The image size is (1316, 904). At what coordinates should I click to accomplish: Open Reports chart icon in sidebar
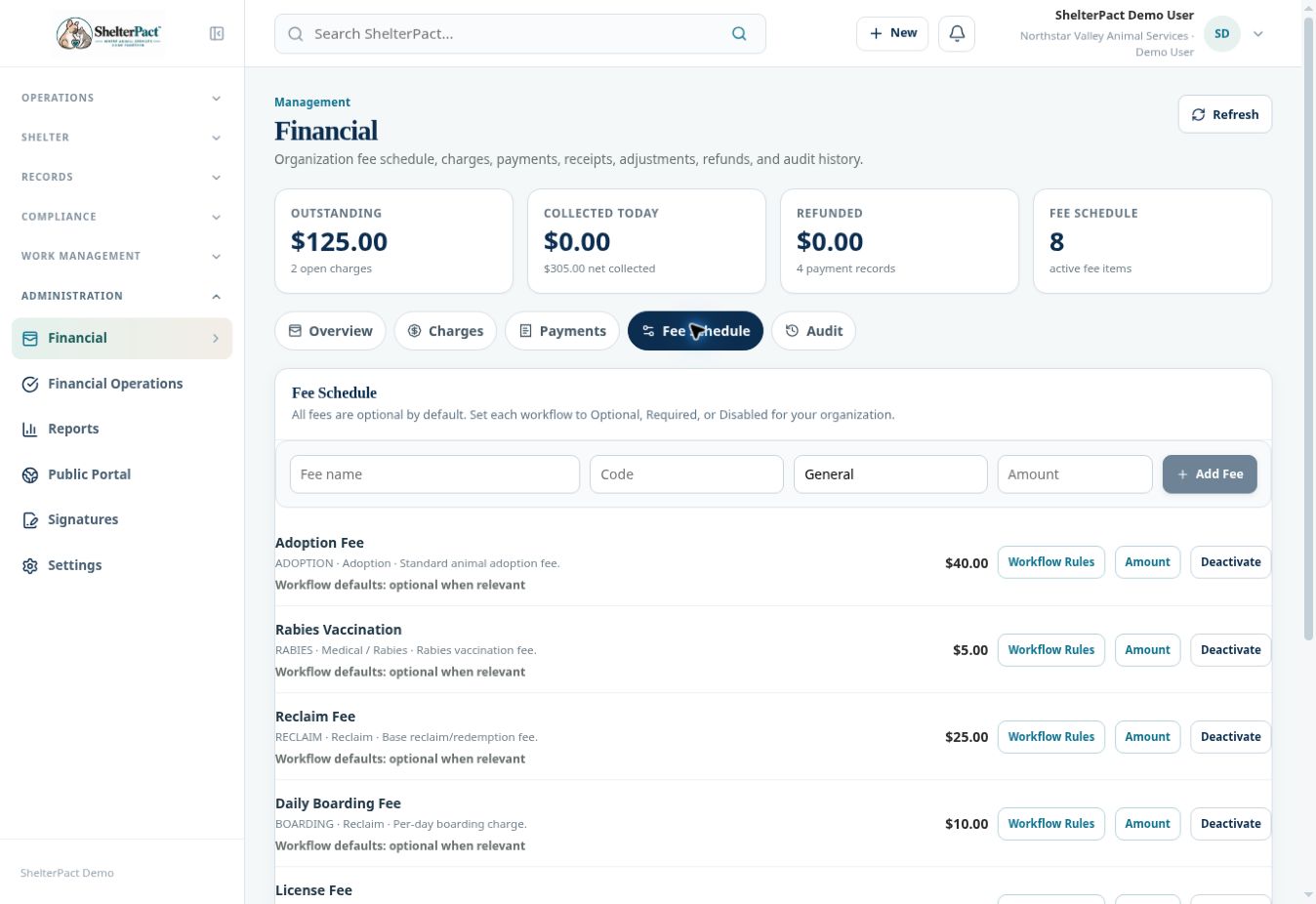(x=30, y=430)
